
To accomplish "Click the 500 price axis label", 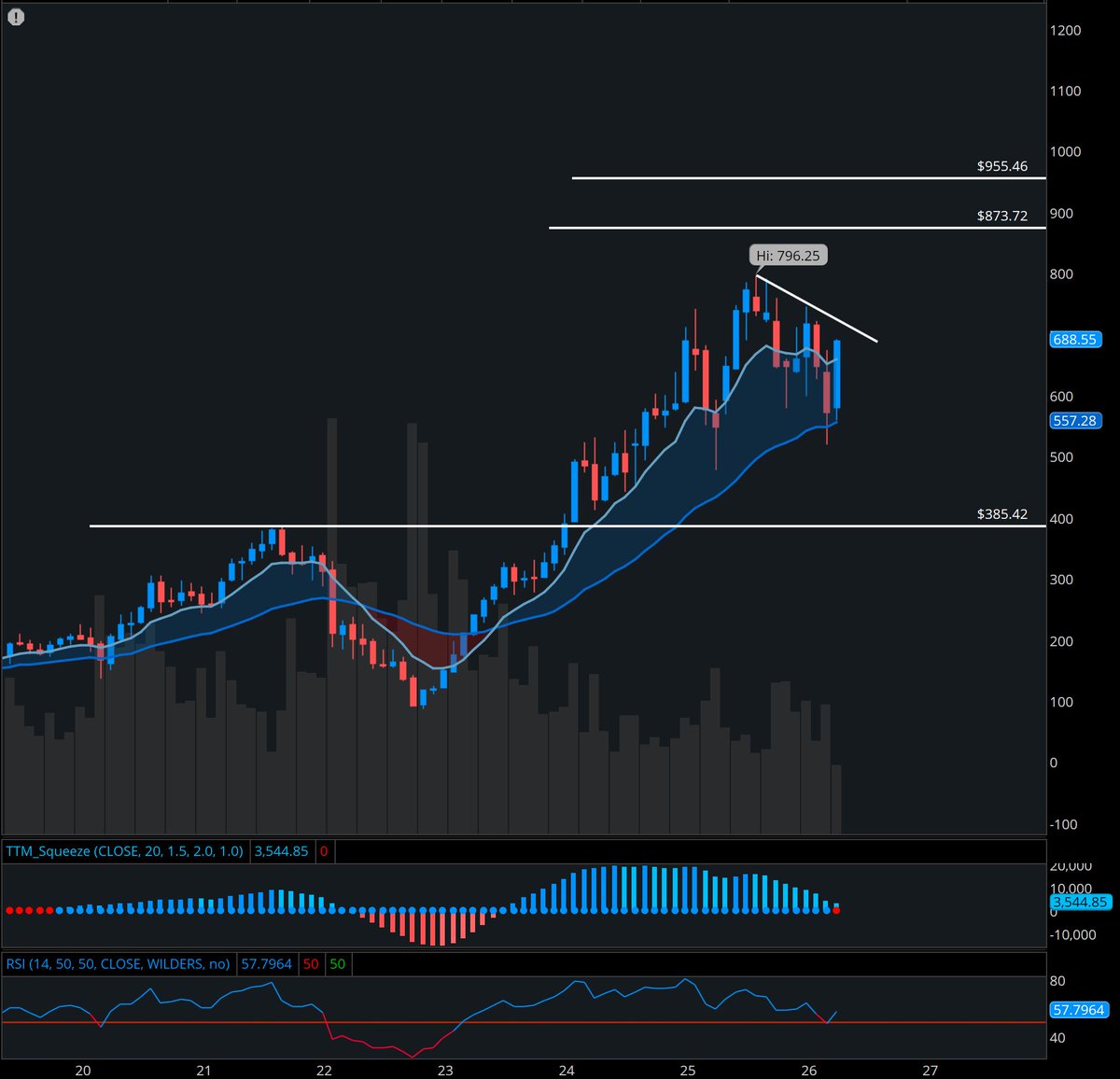I will pos(1062,457).
